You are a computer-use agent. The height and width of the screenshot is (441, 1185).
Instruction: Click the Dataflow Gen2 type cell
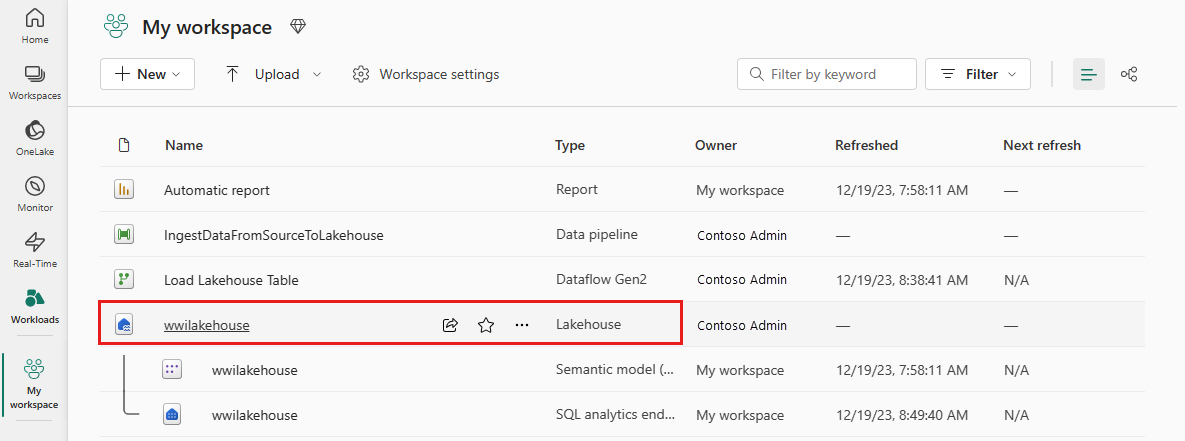pos(602,279)
